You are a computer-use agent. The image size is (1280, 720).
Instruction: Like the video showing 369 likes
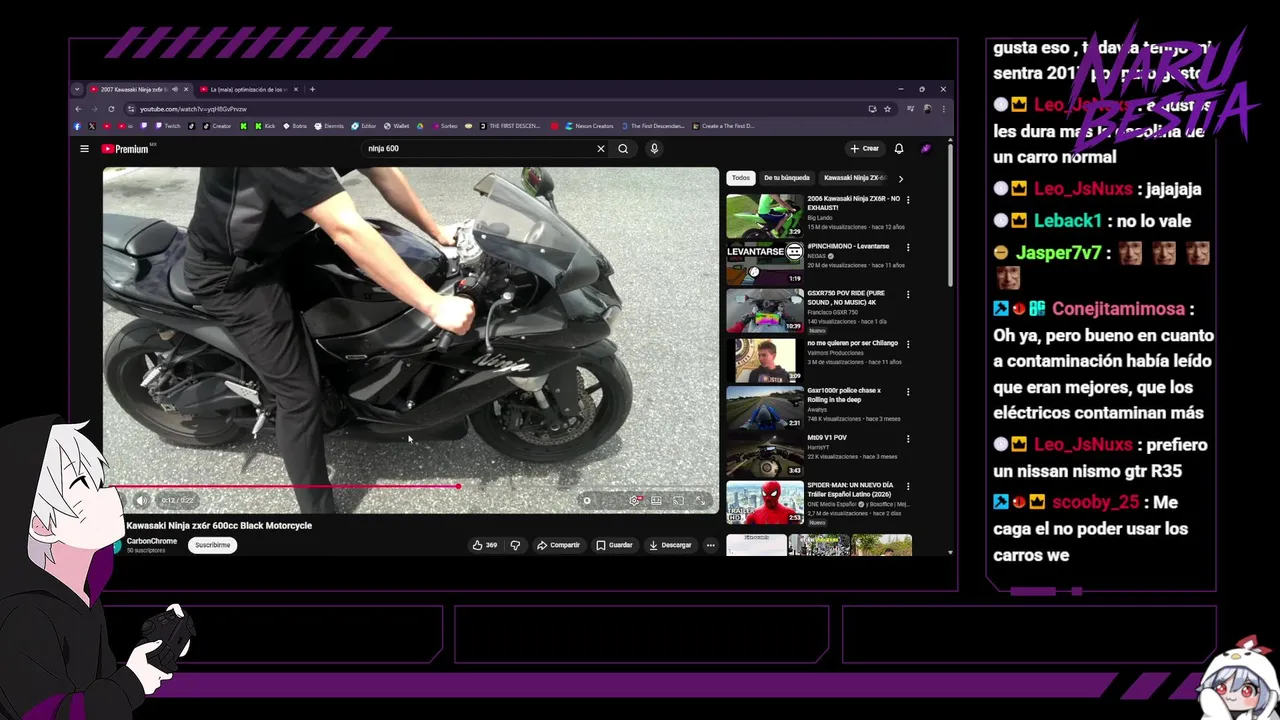click(x=485, y=545)
